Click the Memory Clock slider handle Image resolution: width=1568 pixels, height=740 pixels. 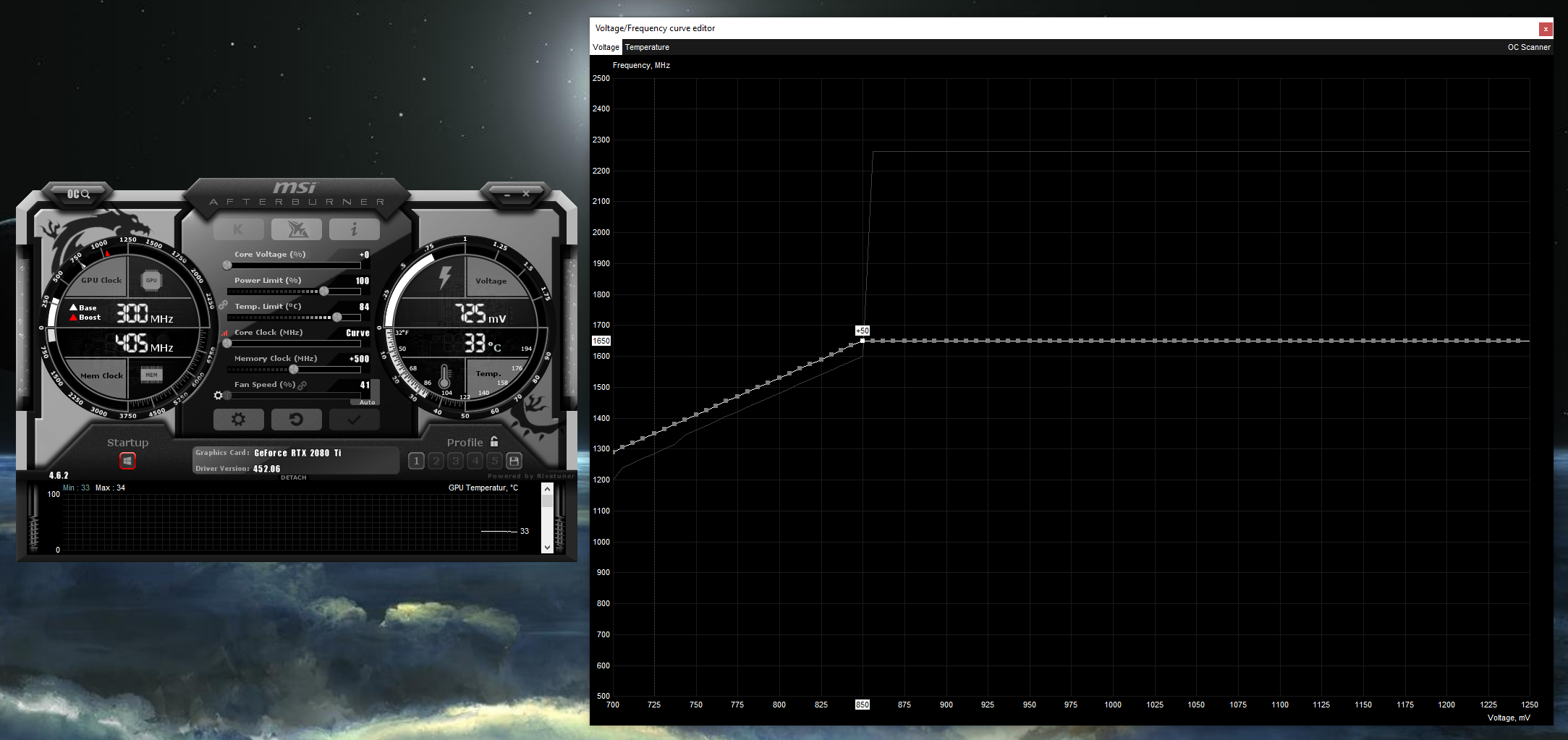292,369
